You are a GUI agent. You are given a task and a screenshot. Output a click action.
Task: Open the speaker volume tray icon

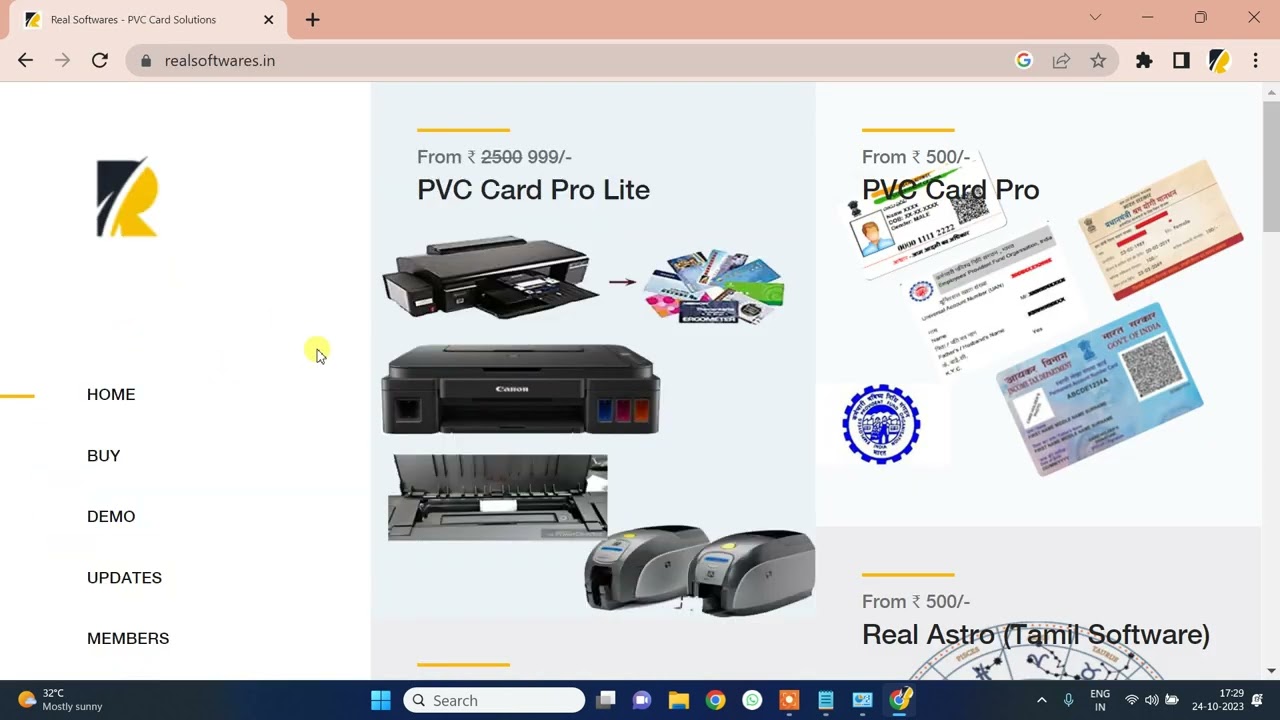coord(1152,700)
